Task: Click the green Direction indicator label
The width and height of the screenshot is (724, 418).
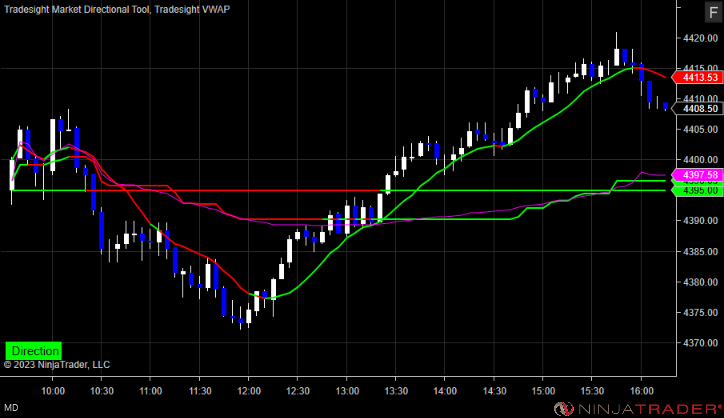Action: click(x=33, y=351)
